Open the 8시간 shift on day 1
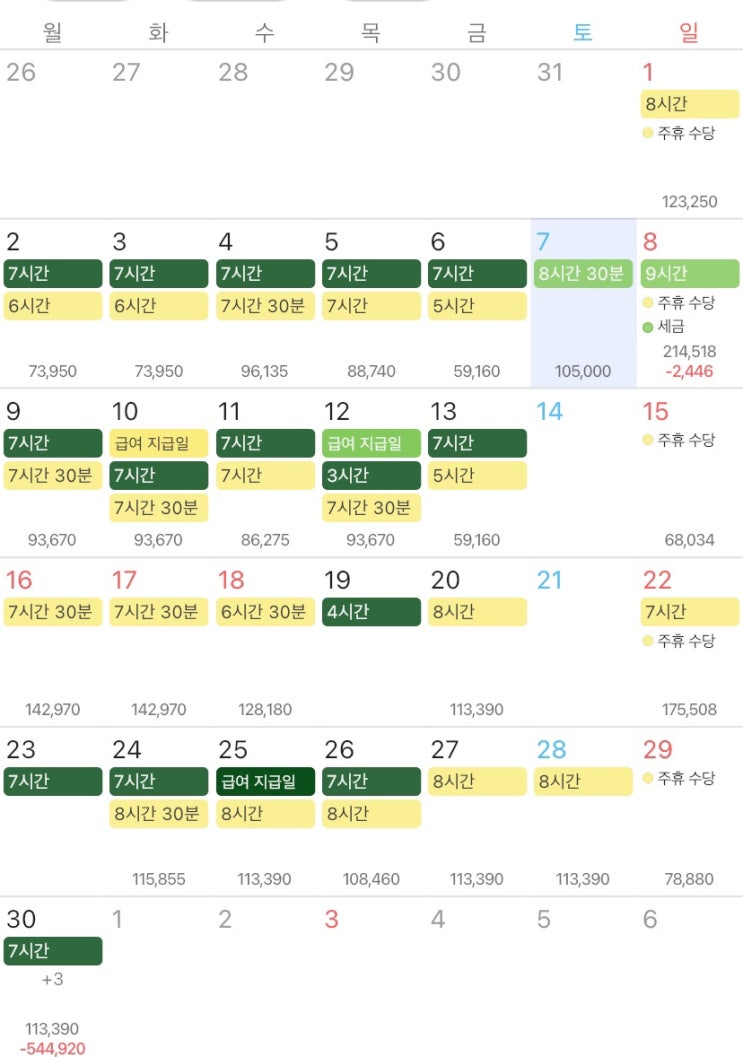 tap(689, 104)
